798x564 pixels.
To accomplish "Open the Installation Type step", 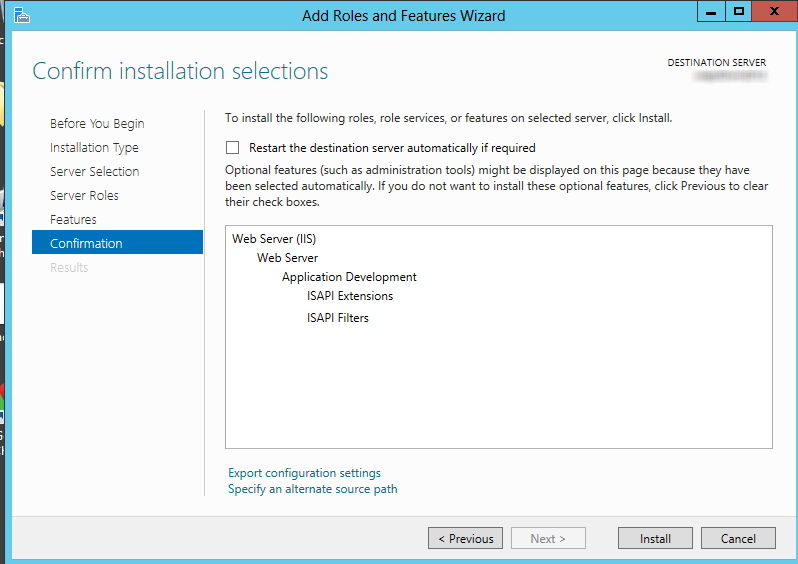I will coord(94,148).
